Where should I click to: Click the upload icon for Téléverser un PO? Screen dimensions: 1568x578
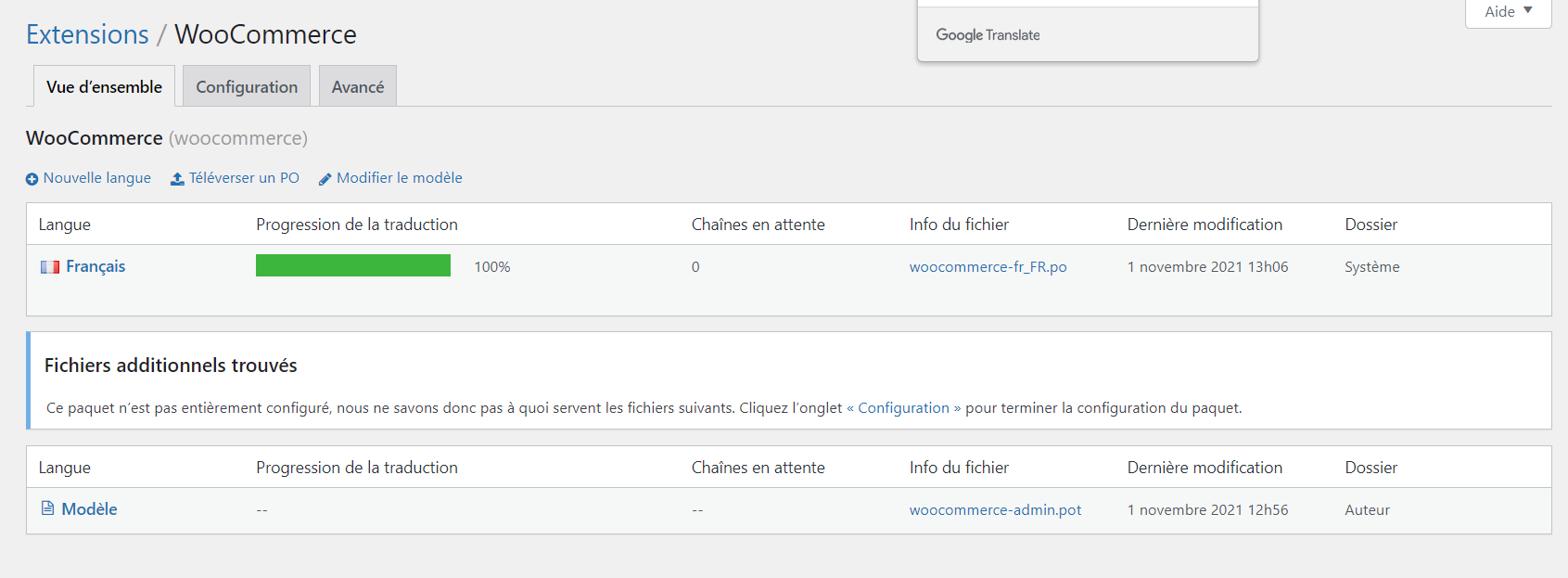click(x=177, y=179)
